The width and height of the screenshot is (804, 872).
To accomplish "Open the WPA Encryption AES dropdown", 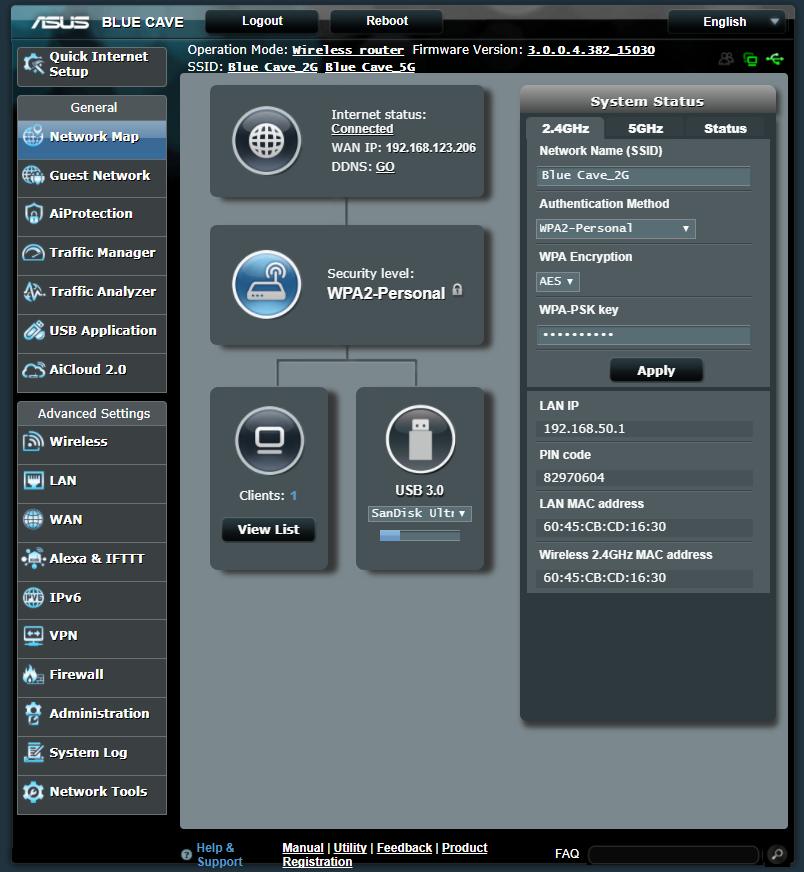I will 558,281.
